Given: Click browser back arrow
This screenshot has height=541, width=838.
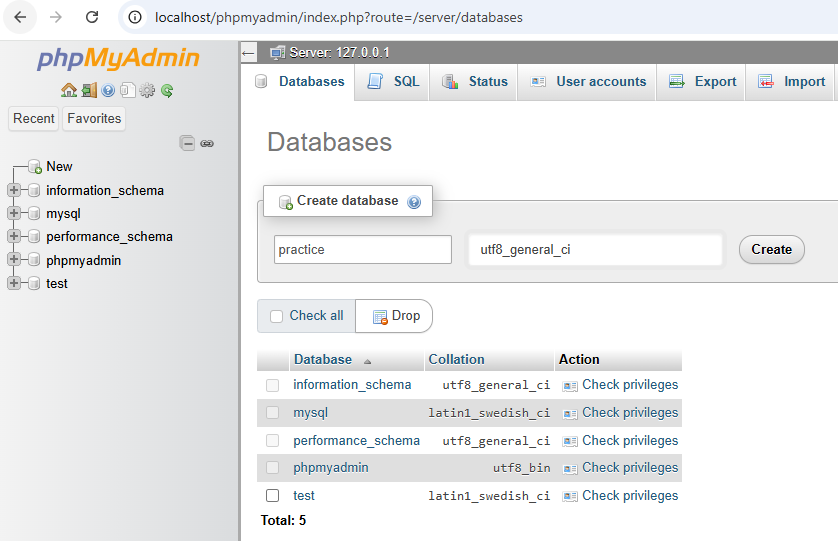Looking at the screenshot, I should pos(20,17).
